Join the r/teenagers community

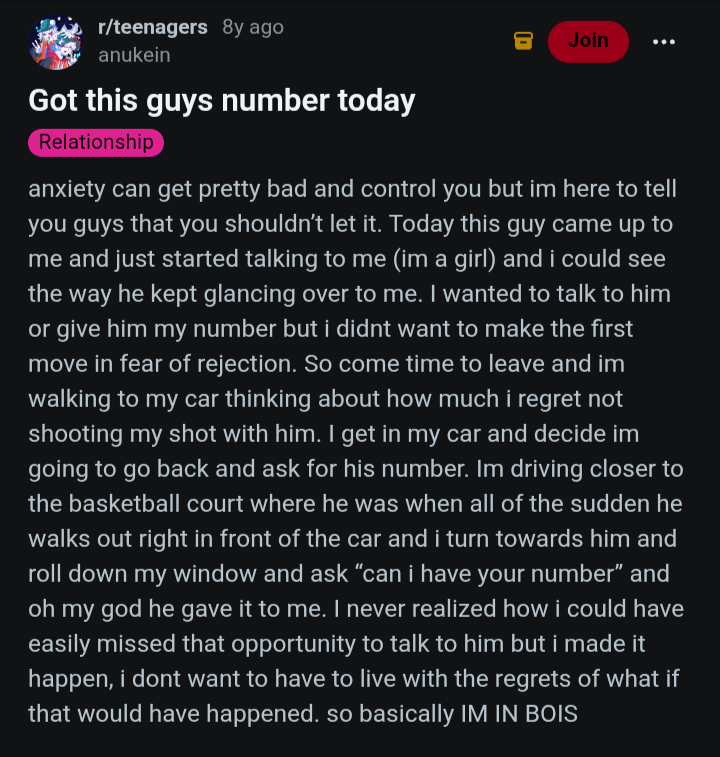point(588,42)
